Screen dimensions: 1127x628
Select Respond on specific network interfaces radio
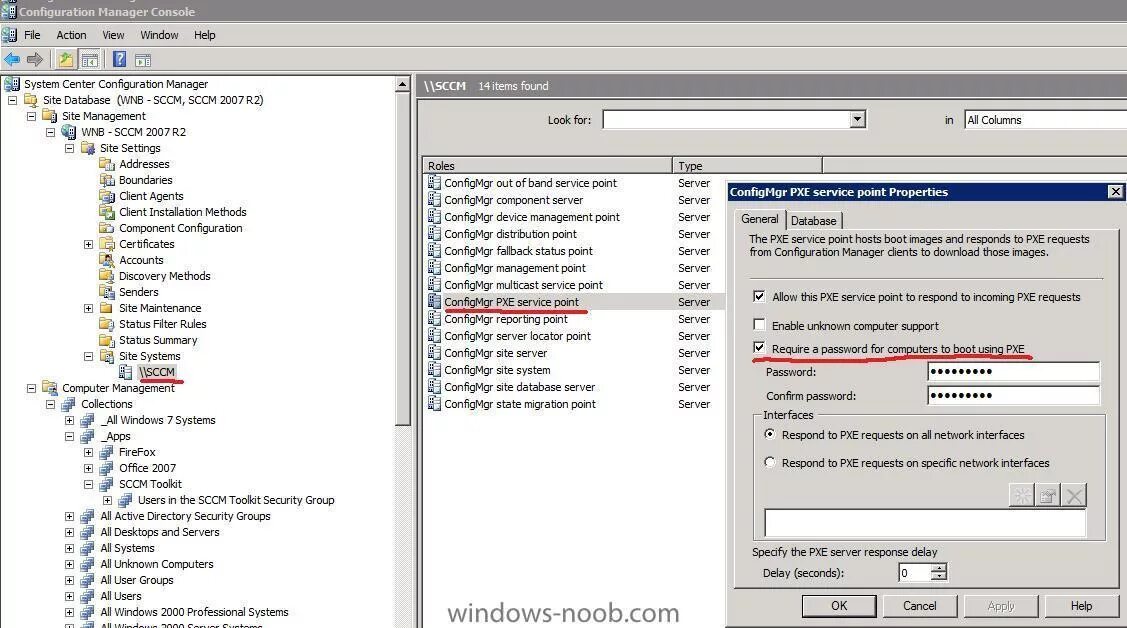click(770, 462)
